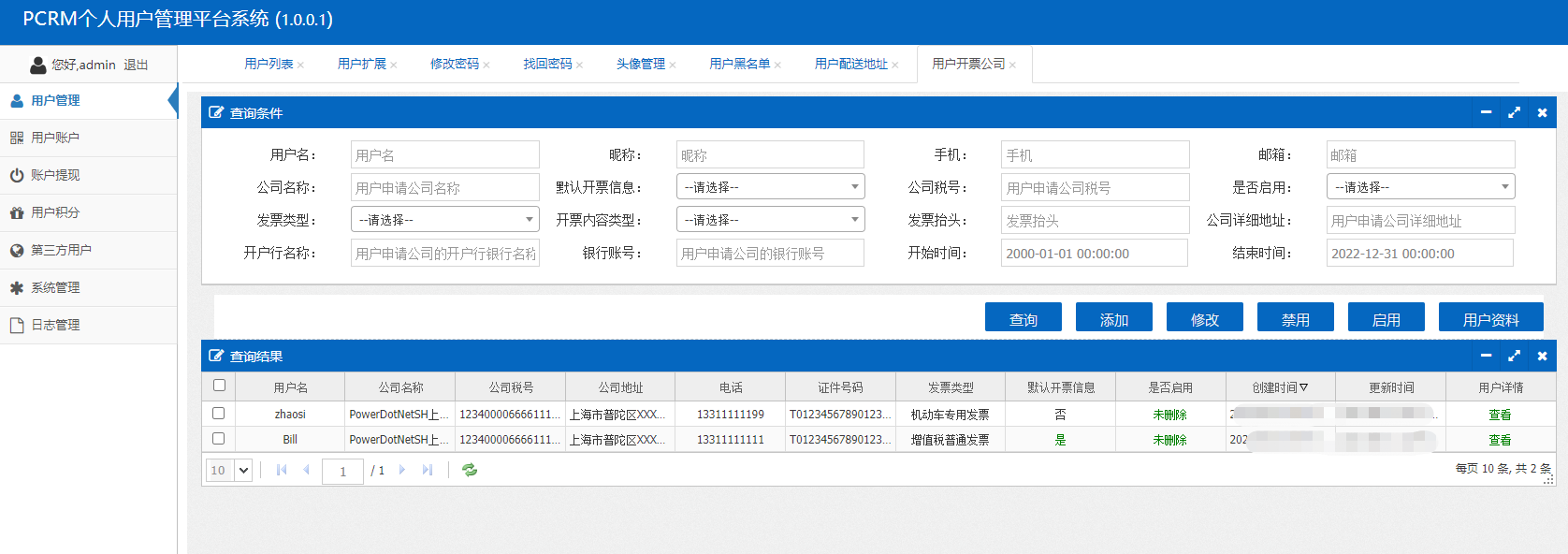The width and height of the screenshot is (1568, 554).
Task: Click the 公司名称 input field
Action: click(444, 188)
